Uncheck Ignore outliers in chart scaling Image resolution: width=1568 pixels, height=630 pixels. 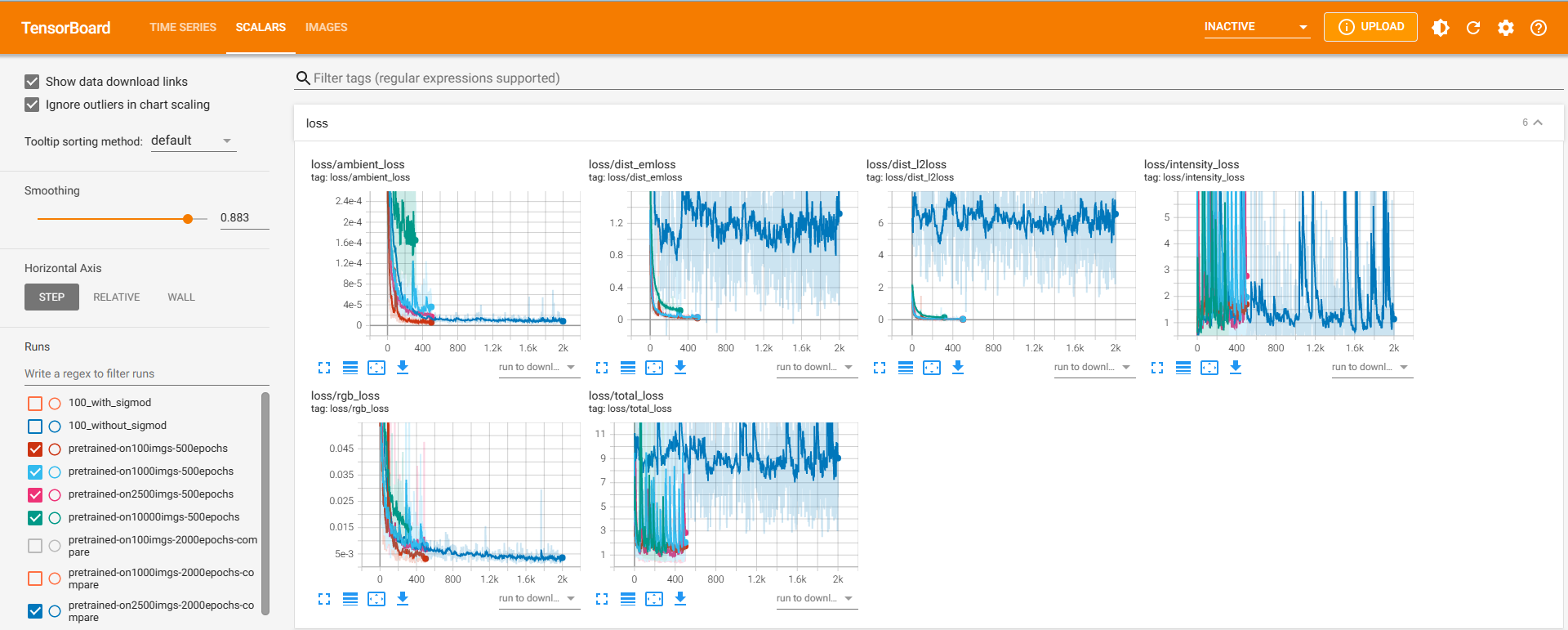[32, 105]
